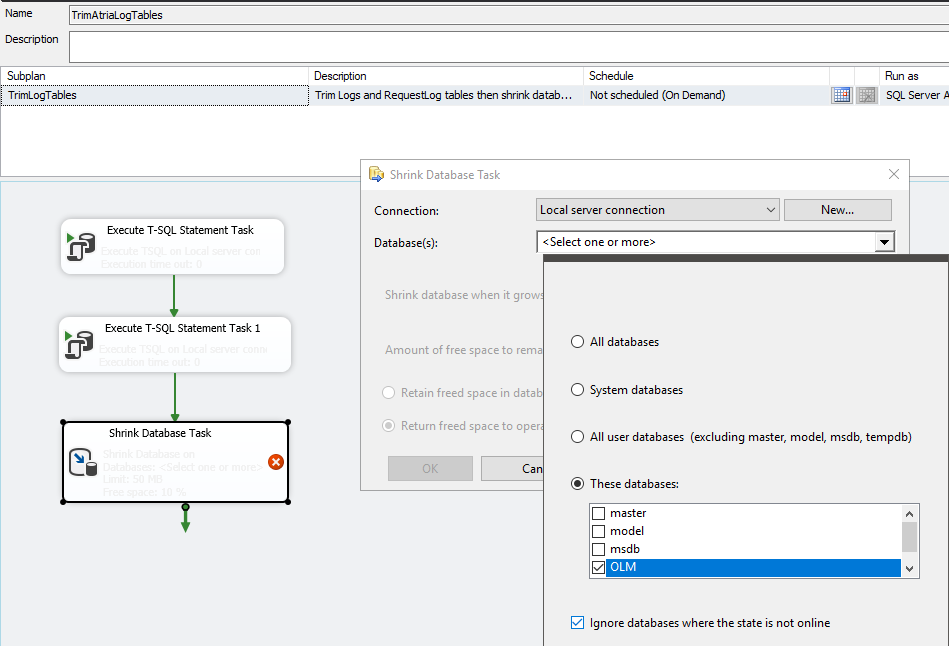Click the remove schedule icon in subplan row
The height and width of the screenshot is (646, 949).
point(867,95)
